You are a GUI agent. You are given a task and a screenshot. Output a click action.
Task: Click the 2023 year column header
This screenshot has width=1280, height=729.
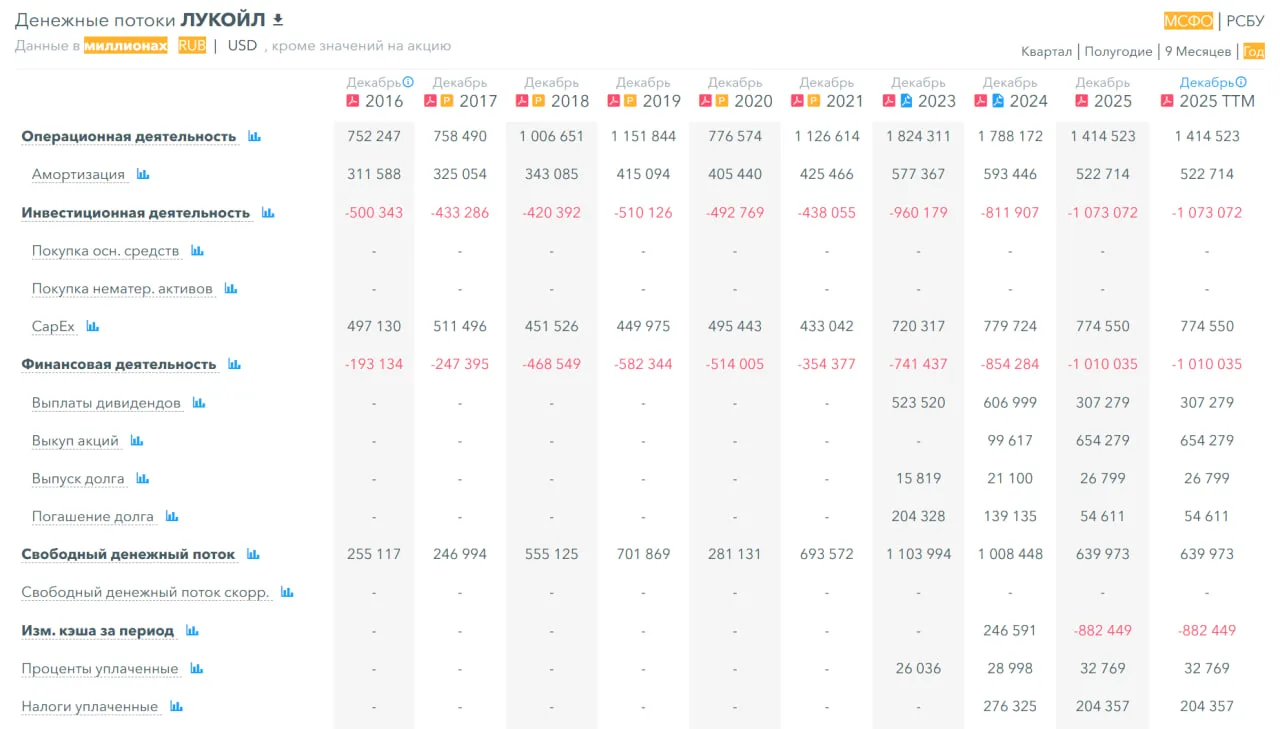(x=937, y=101)
